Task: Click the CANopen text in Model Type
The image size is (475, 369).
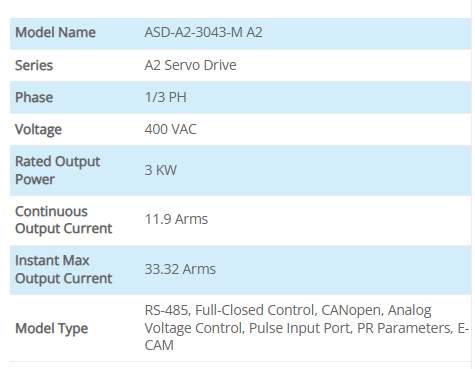Action: [352, 311]
